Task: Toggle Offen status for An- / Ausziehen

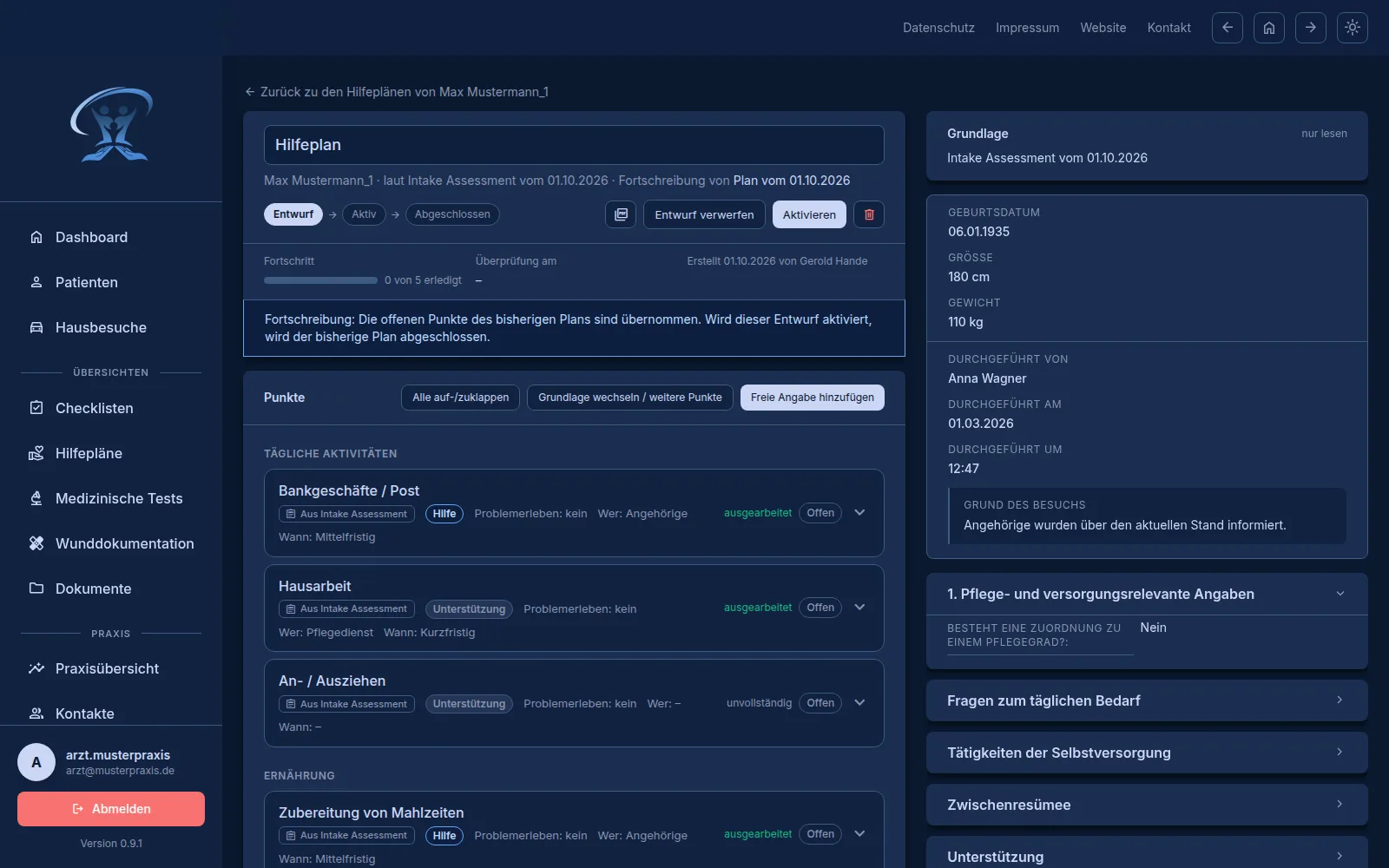Action: (820, 703)
